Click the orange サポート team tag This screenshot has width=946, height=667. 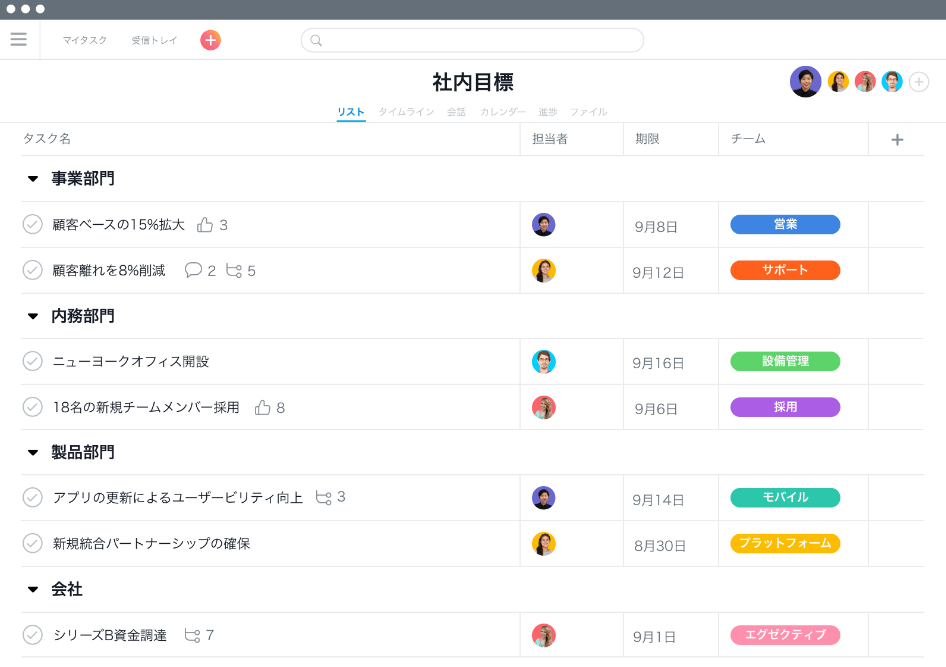pos(785,270)
